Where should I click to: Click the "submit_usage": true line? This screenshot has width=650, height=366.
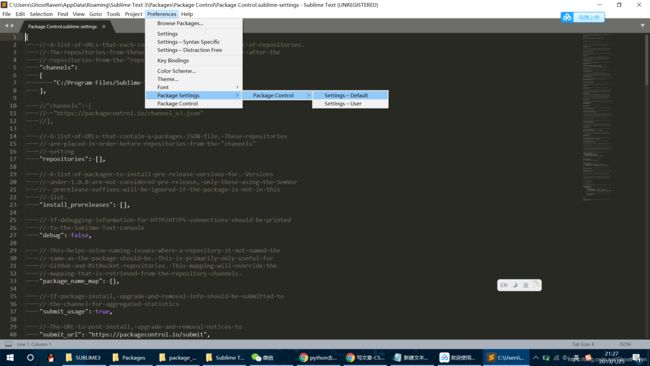pyautogui.click(x=76, y=312)
